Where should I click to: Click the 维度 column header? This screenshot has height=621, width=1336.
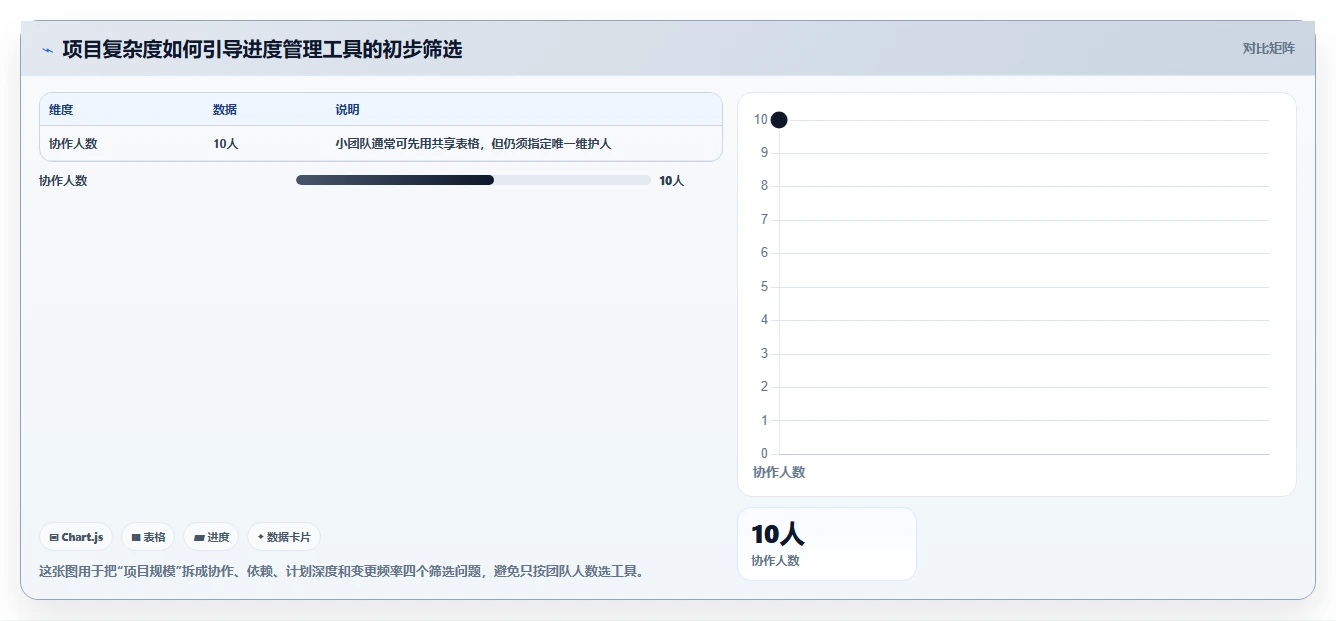point(61,110)
